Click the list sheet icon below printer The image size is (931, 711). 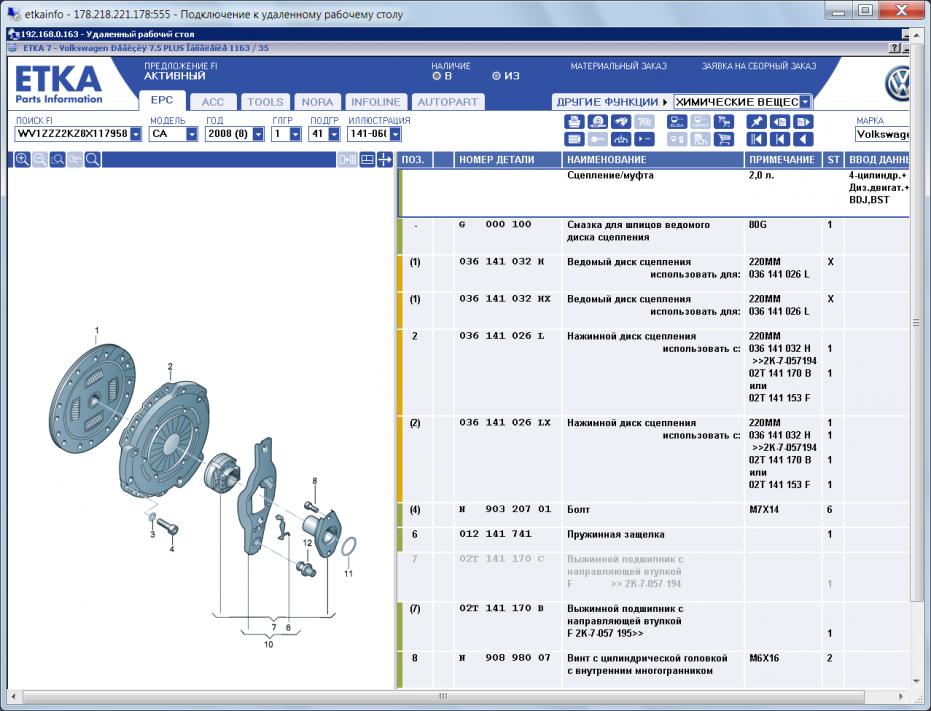(x=574, y=140)
